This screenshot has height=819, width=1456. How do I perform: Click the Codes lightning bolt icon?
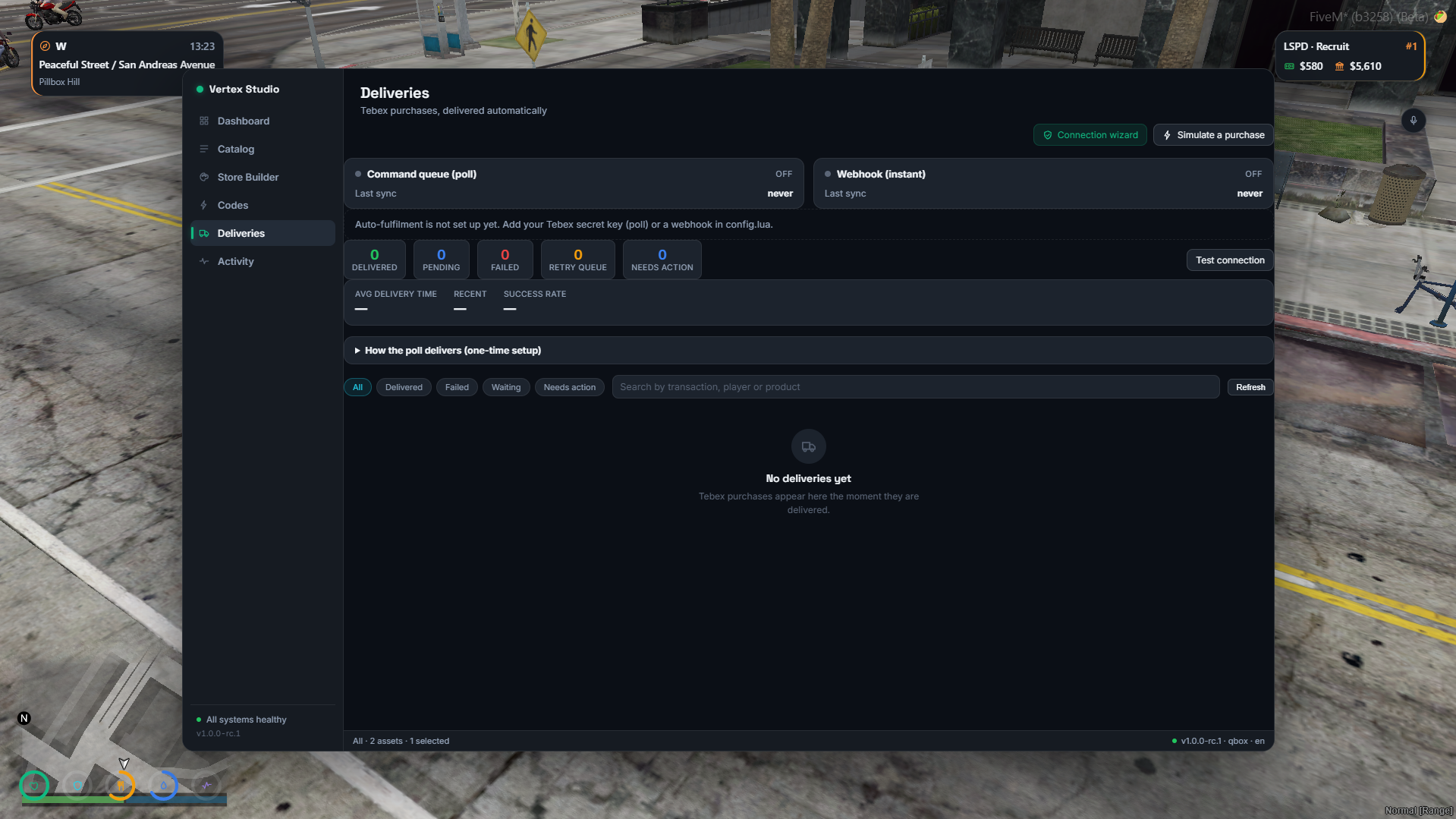click(204, 206)
